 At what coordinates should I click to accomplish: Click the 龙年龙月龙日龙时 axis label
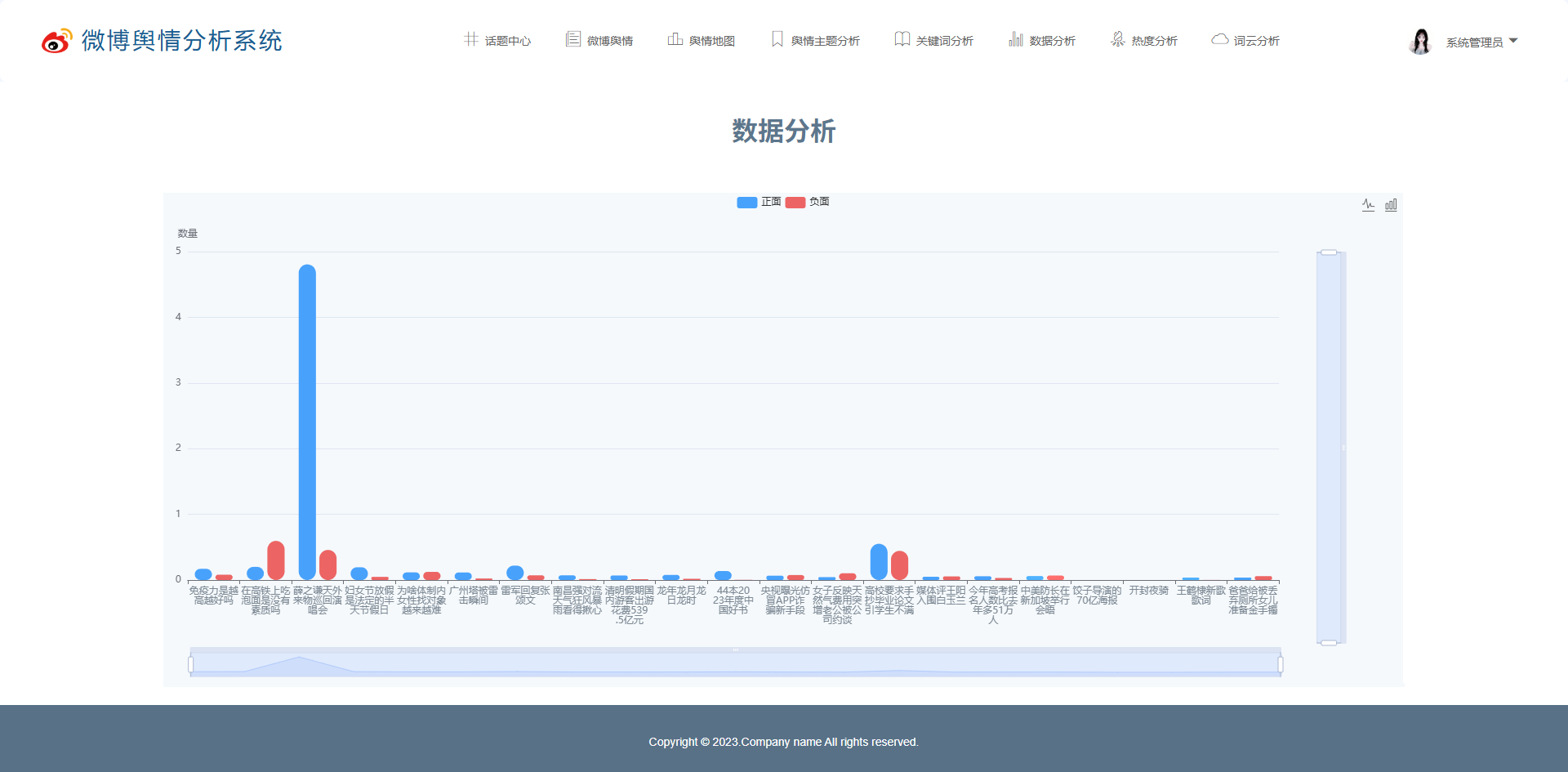pos(681,596)
